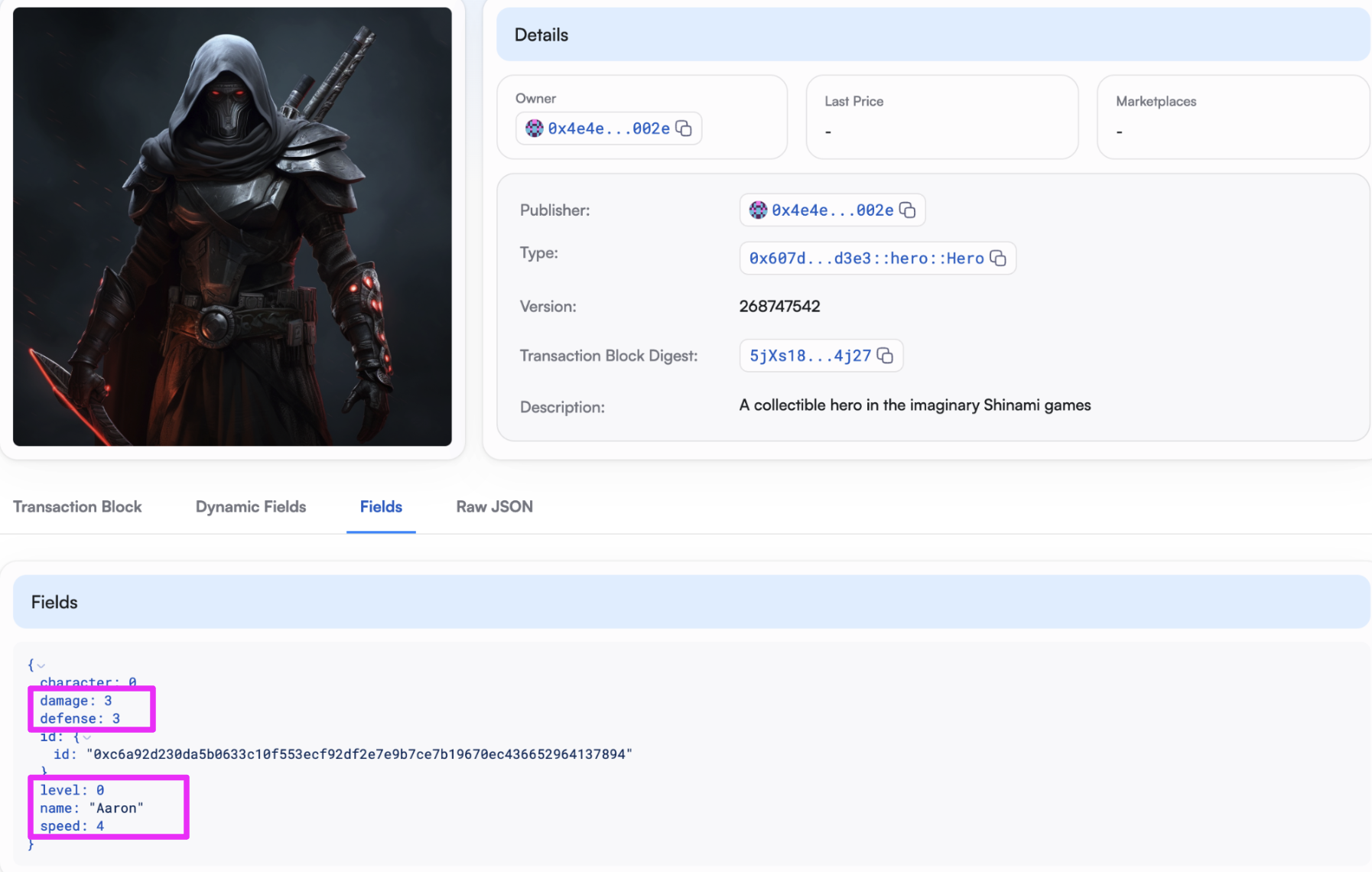Viewport: 1372px width, 872px height.
Task: Click the Last Price card
Action: (942, 117)
